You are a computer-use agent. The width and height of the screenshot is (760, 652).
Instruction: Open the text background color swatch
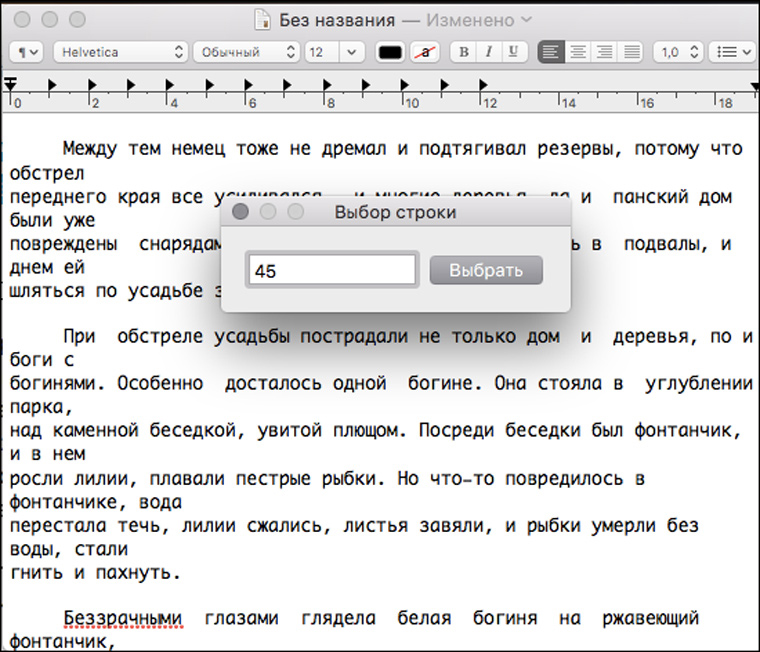(x=425, y=52)
